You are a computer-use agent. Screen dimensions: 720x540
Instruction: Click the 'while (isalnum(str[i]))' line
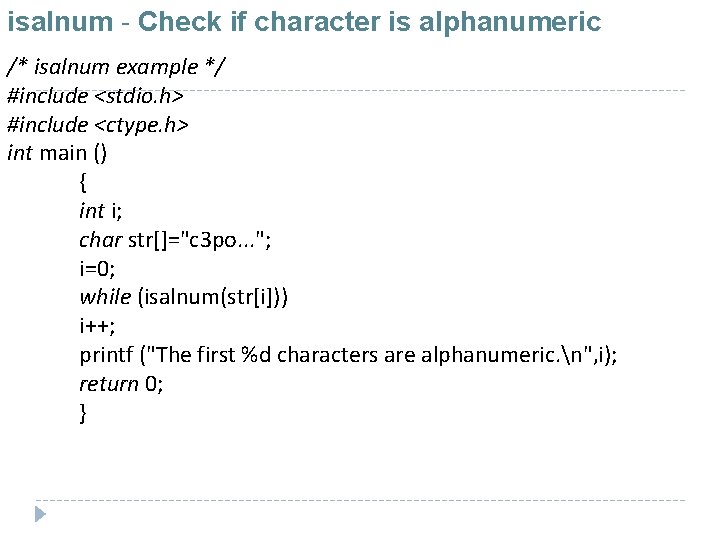click(186, 297)
